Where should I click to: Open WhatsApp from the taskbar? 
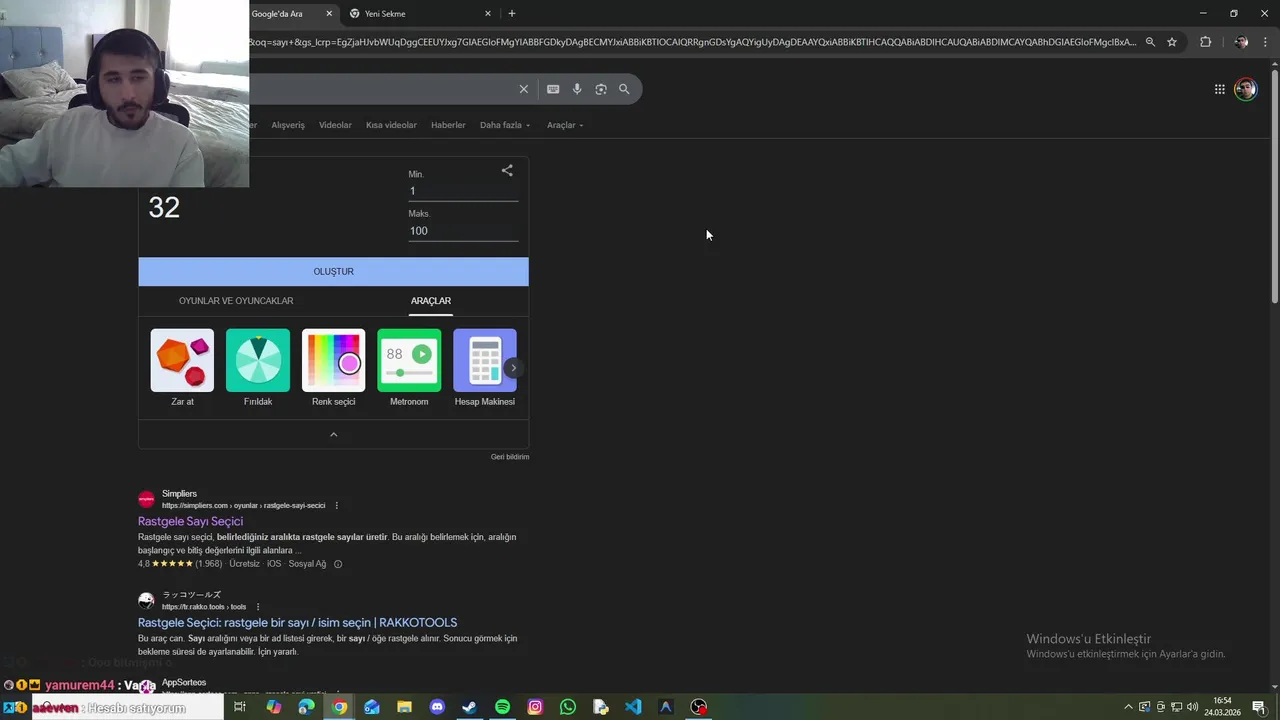coord(568,707)
